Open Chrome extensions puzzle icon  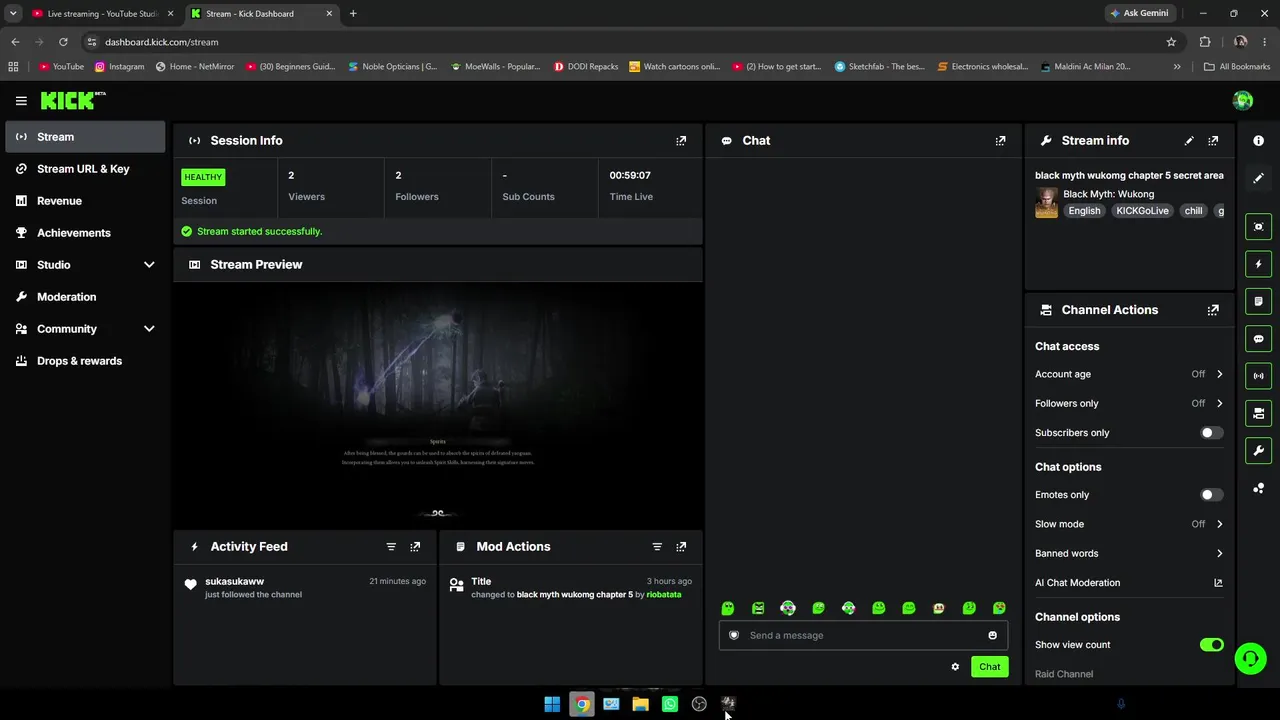pyautogui.click(x=1205, y=42)
